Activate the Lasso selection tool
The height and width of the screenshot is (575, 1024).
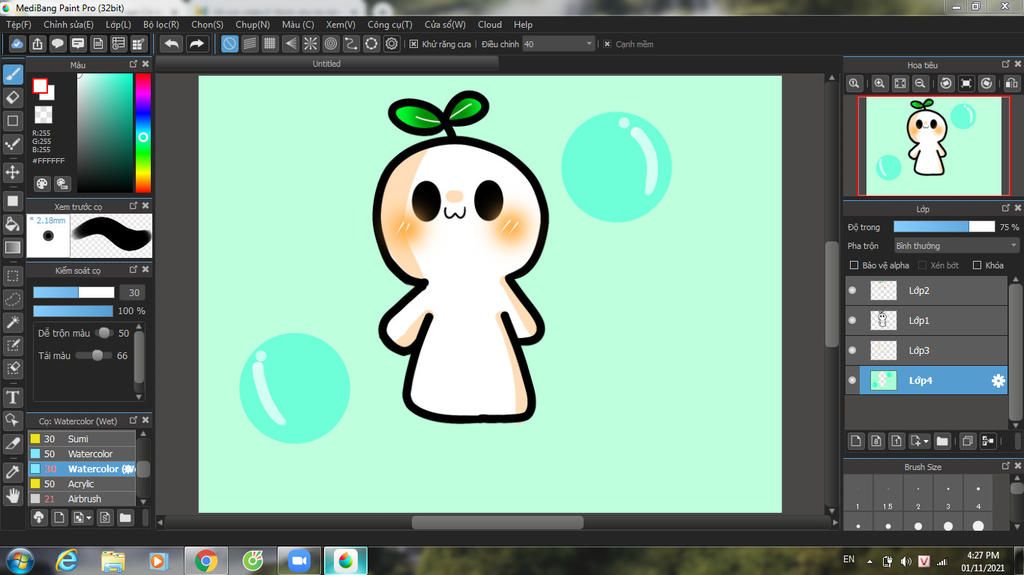pyautogui.click(x=12, y=299)
